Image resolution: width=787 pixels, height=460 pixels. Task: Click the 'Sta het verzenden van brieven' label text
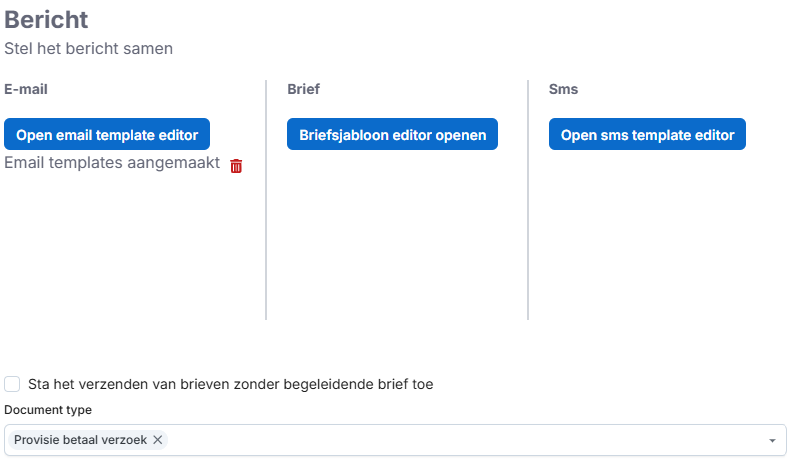tap(230, 384)
